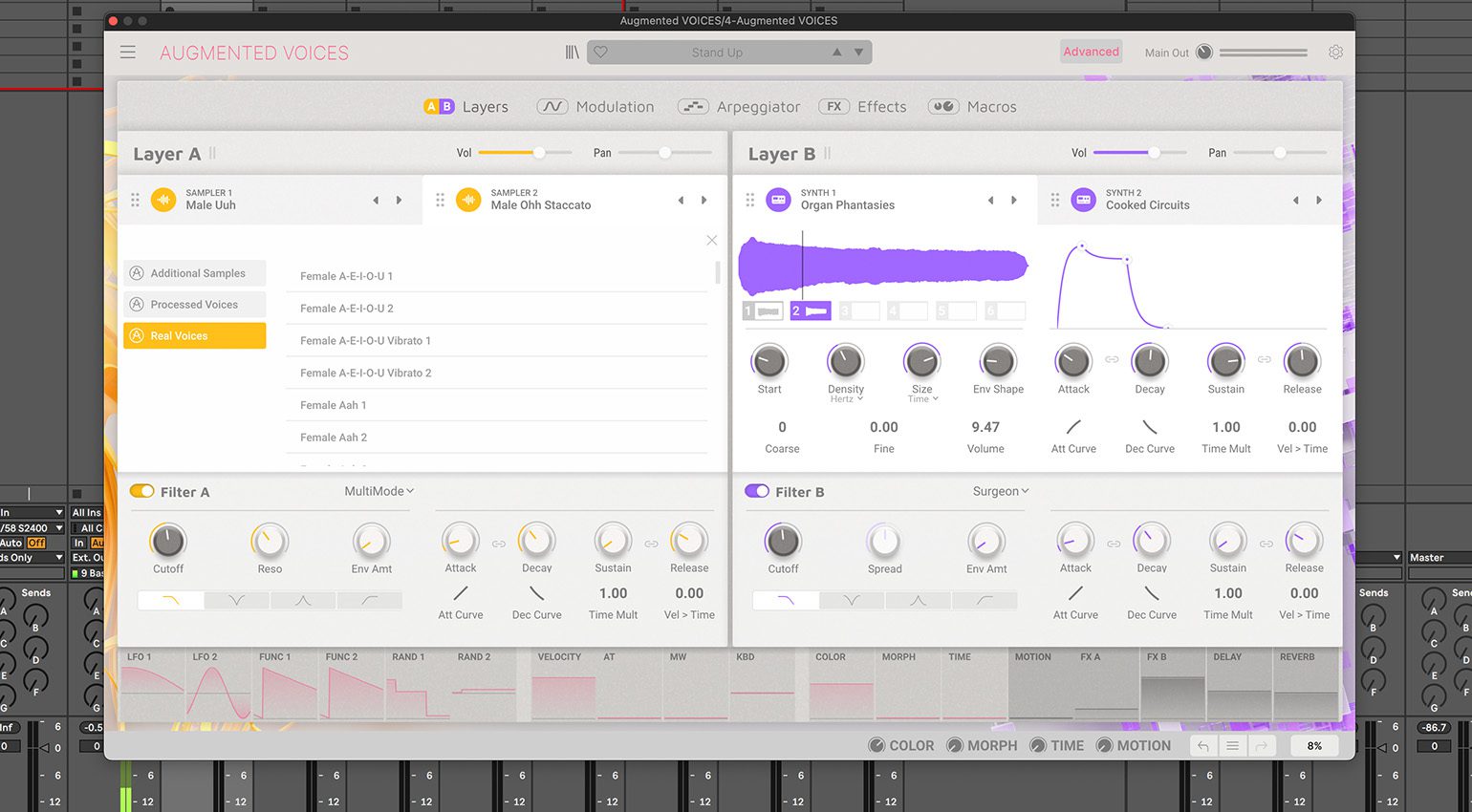This screenshot has height=812, width=1472.
Task: Select Filter A peak shape
Action: pyautogui.click(x=303, y=601)
